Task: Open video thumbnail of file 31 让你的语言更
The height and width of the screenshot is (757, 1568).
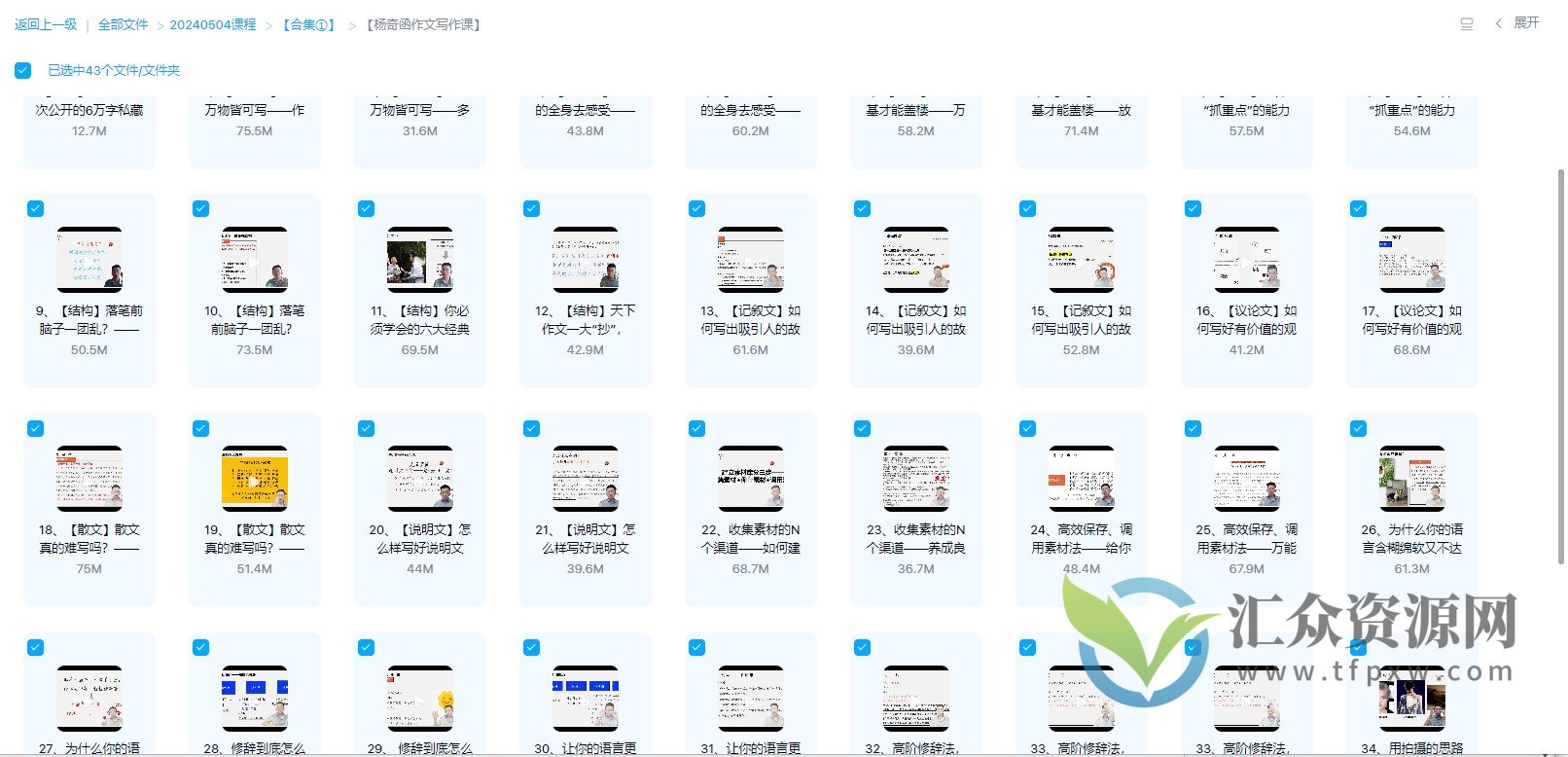Action: pos(751,699)
